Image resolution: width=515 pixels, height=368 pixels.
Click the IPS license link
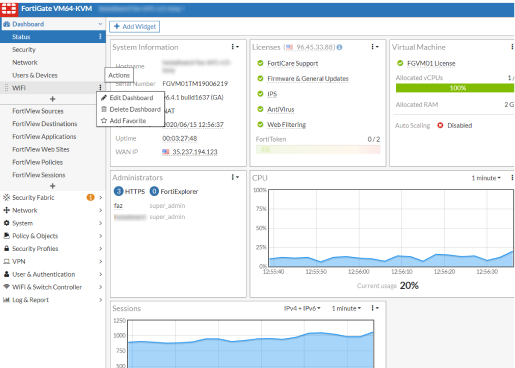pos(272,94)
